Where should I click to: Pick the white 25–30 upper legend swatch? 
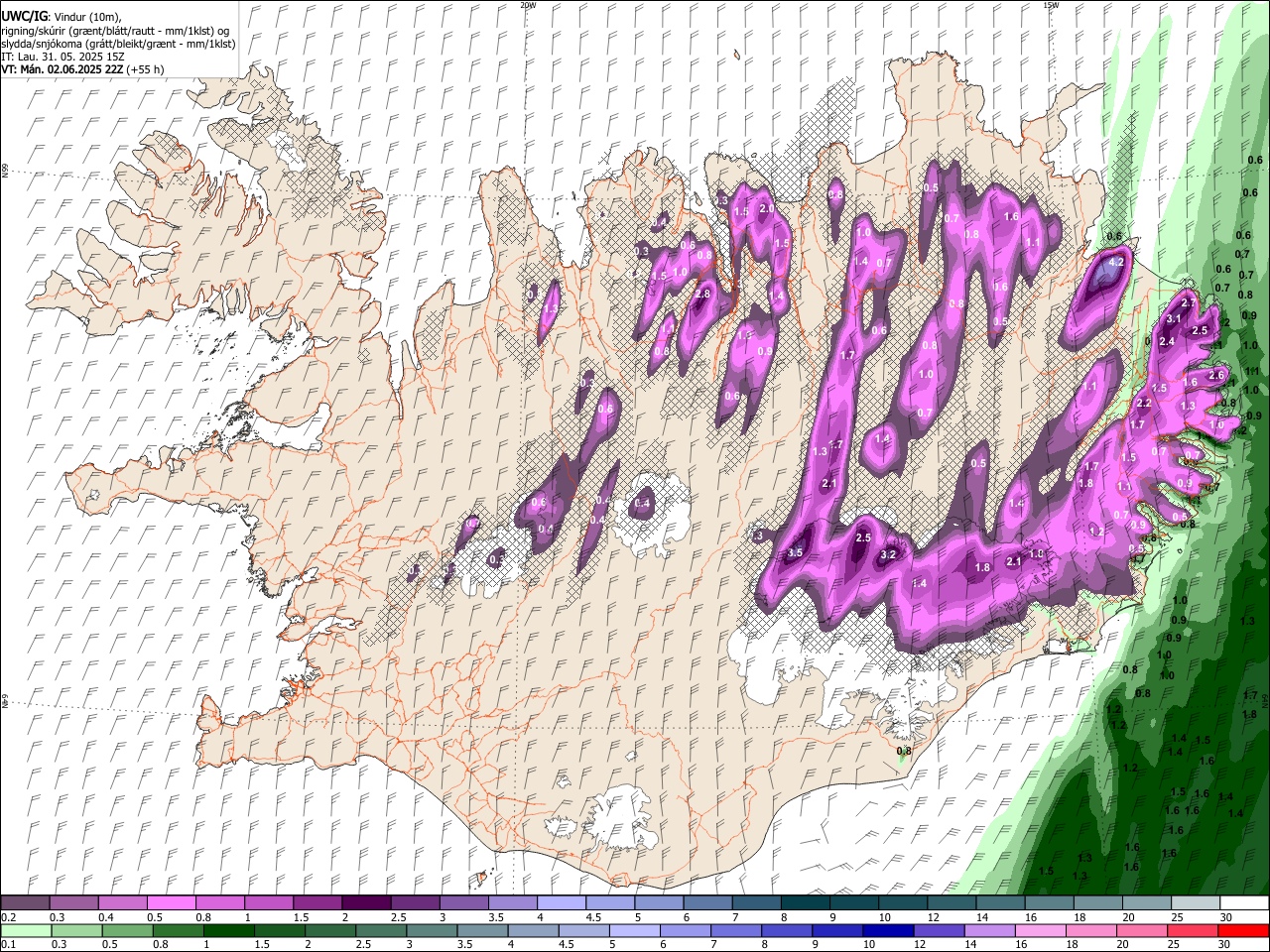pos(1196,903)
